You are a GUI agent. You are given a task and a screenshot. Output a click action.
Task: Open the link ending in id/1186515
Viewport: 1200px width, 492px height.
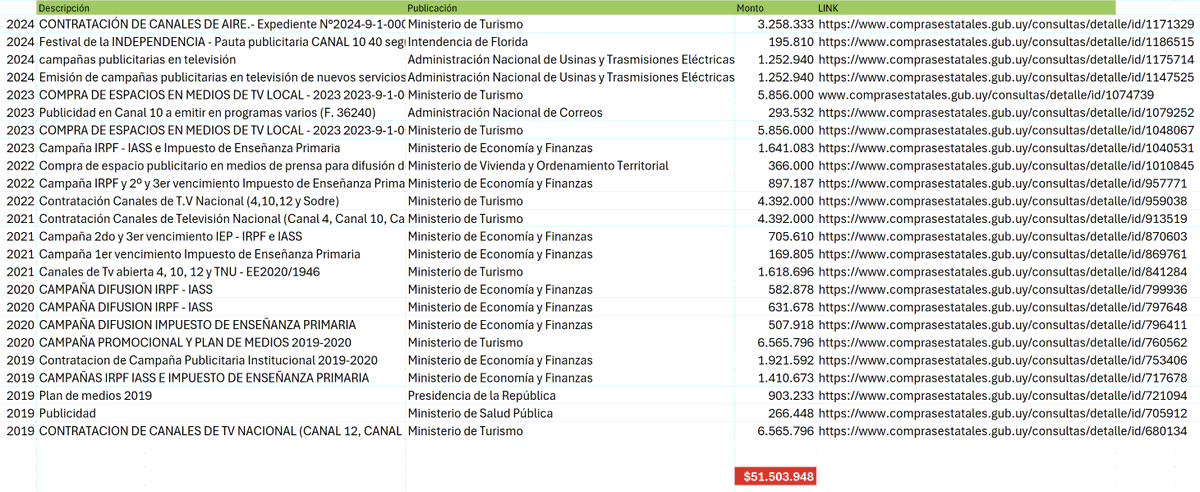[1006, 42]
